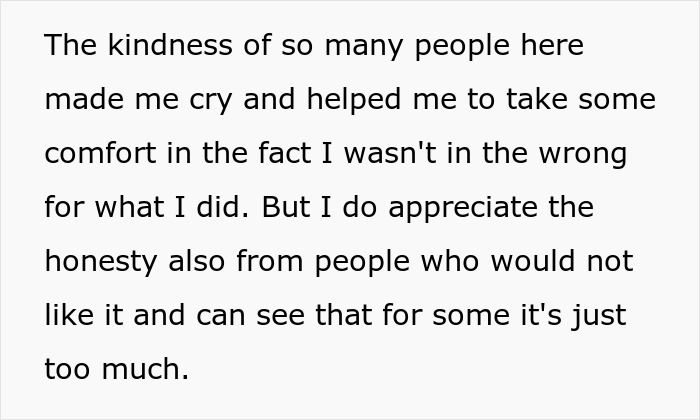Viewport: 700px width, 420px height.
Task: Click the word "just" ending the sixth line
Action: click(601, 316)
